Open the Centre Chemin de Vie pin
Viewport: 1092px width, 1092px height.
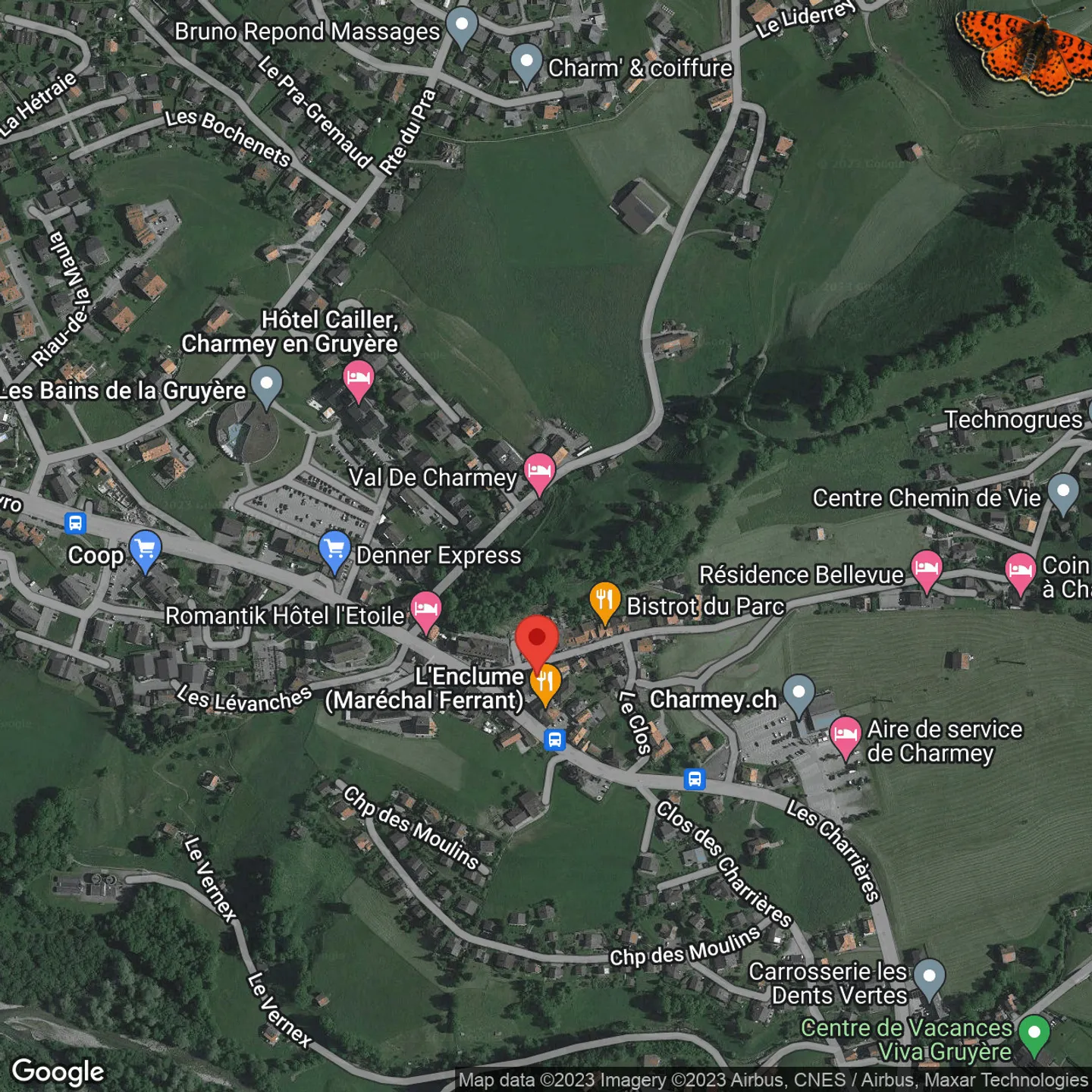point(1063,494)
